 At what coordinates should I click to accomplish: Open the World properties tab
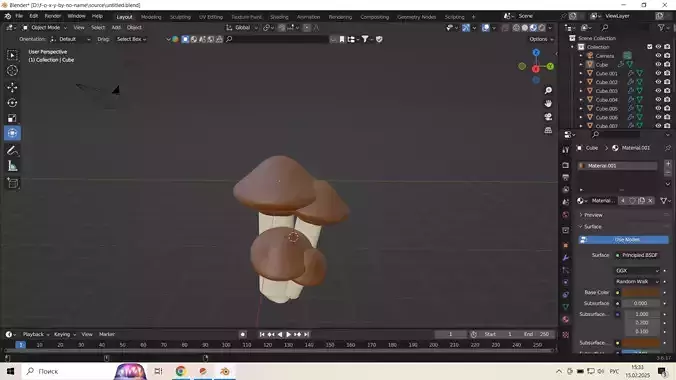566,214
